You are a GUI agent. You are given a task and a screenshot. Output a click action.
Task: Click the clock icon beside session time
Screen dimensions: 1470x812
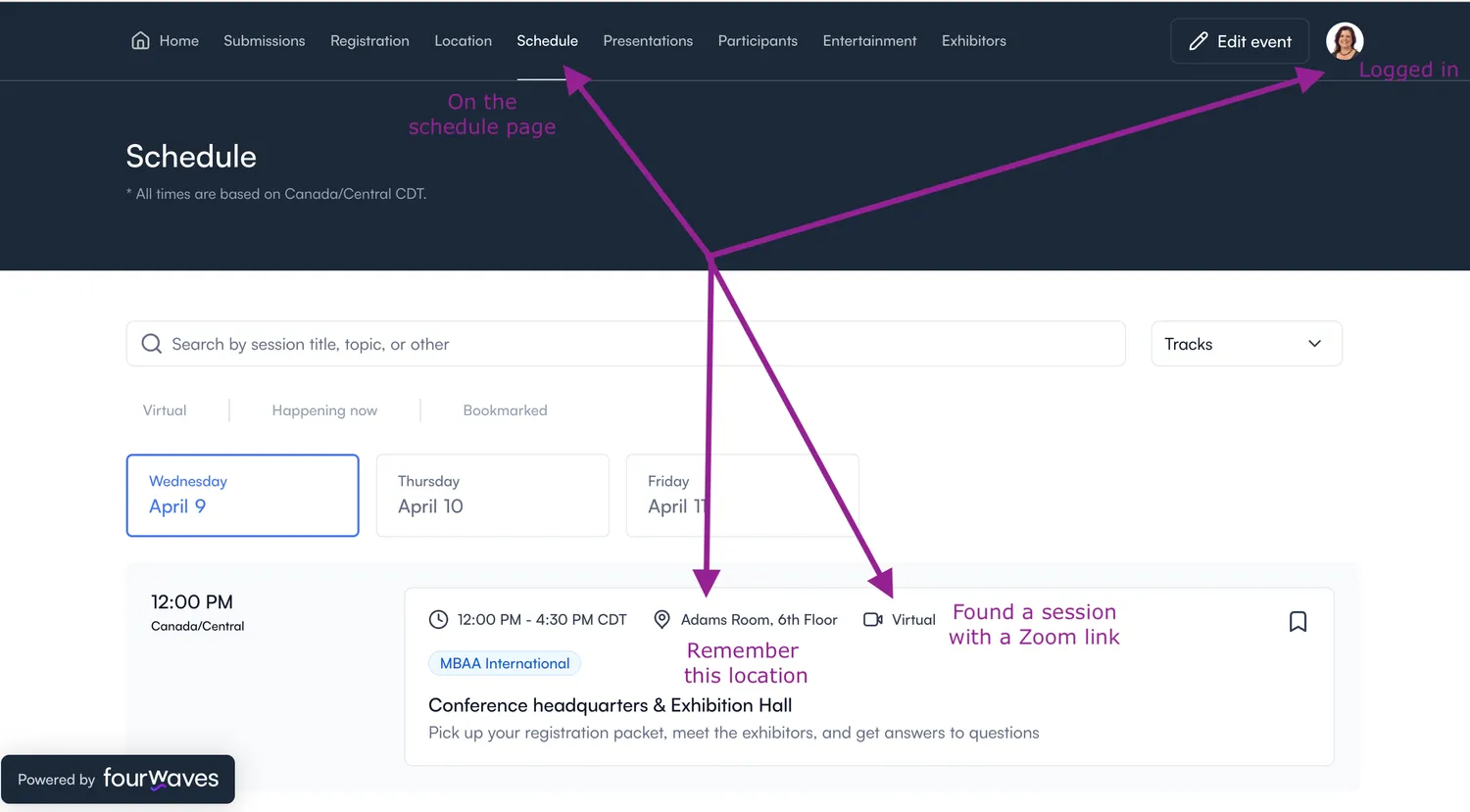pos(438,620)
